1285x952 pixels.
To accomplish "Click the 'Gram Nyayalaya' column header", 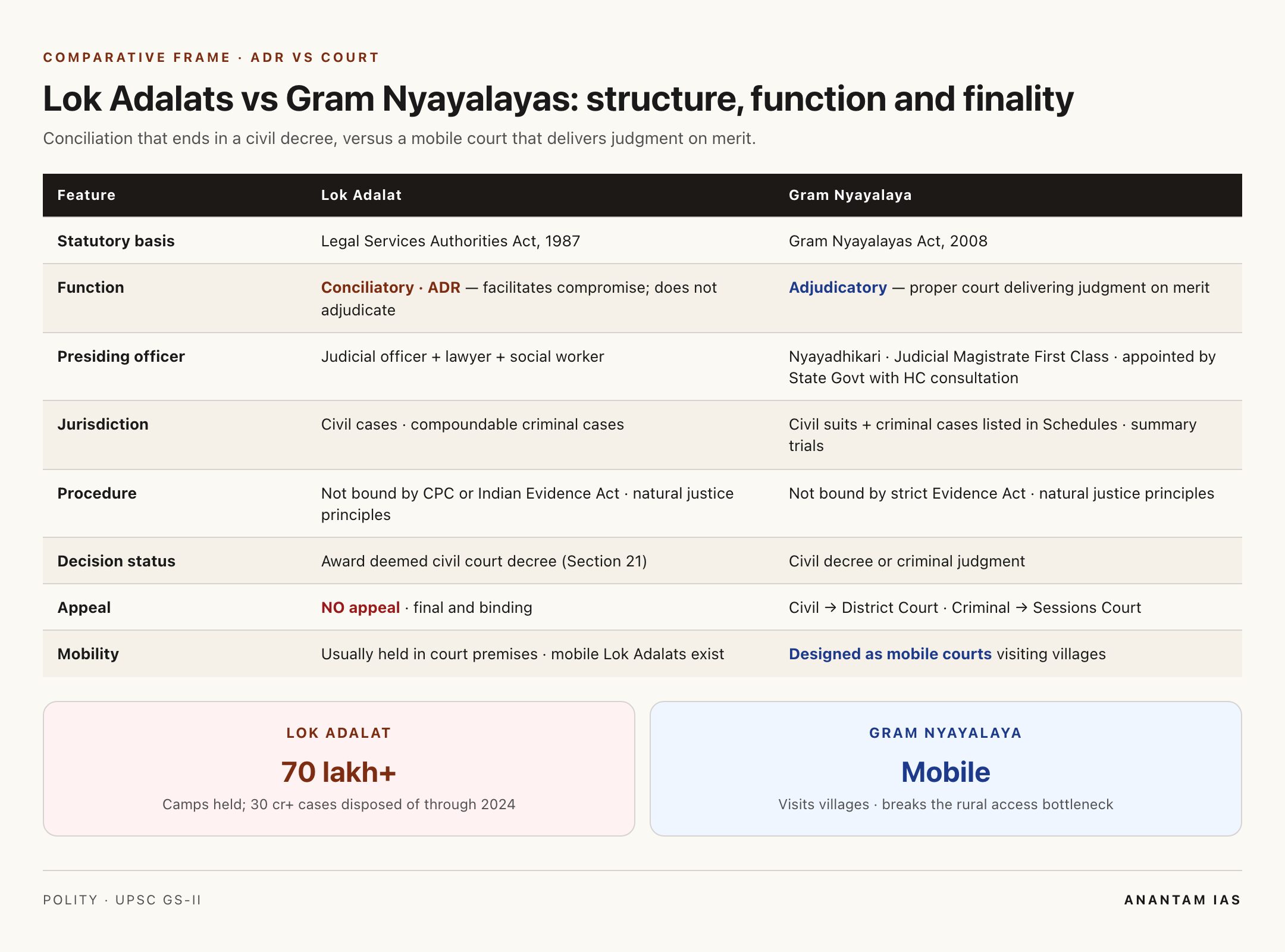I will point(850,195).
